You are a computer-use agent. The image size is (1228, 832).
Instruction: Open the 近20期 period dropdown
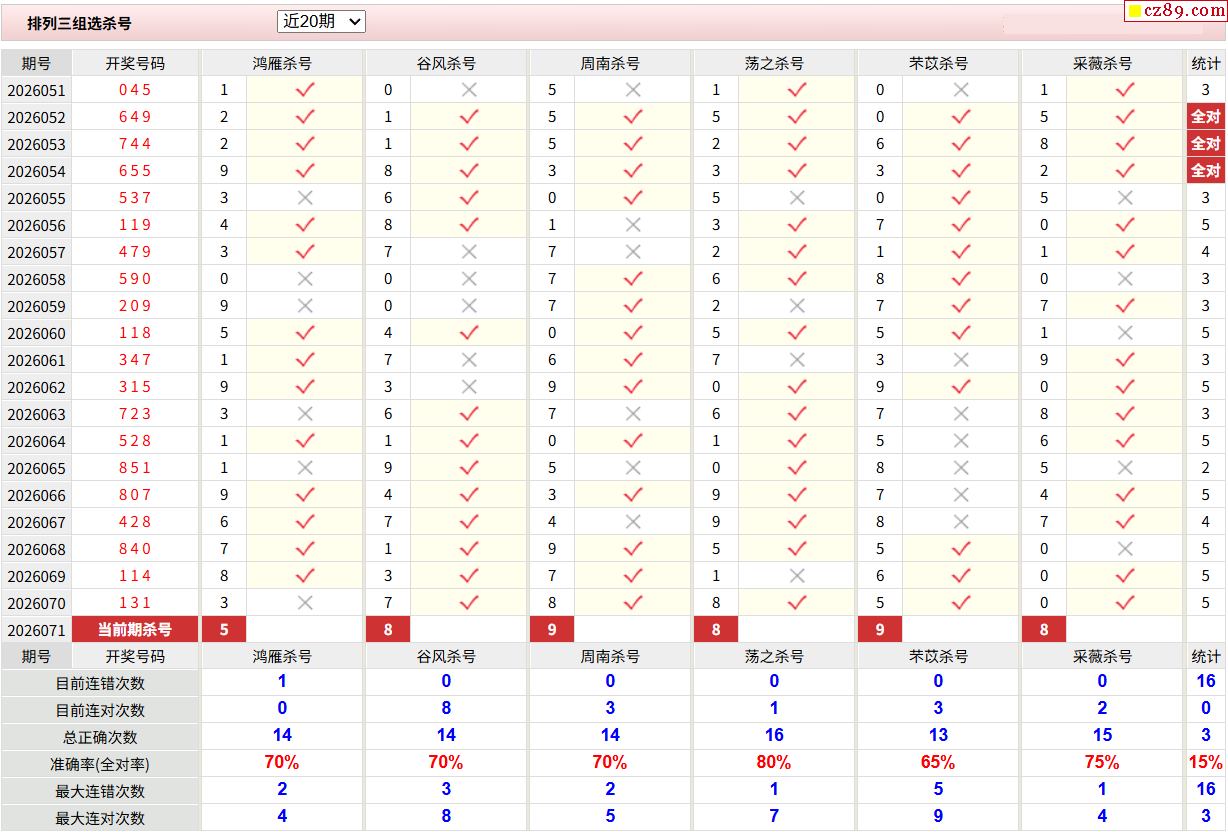coord(321,21)
